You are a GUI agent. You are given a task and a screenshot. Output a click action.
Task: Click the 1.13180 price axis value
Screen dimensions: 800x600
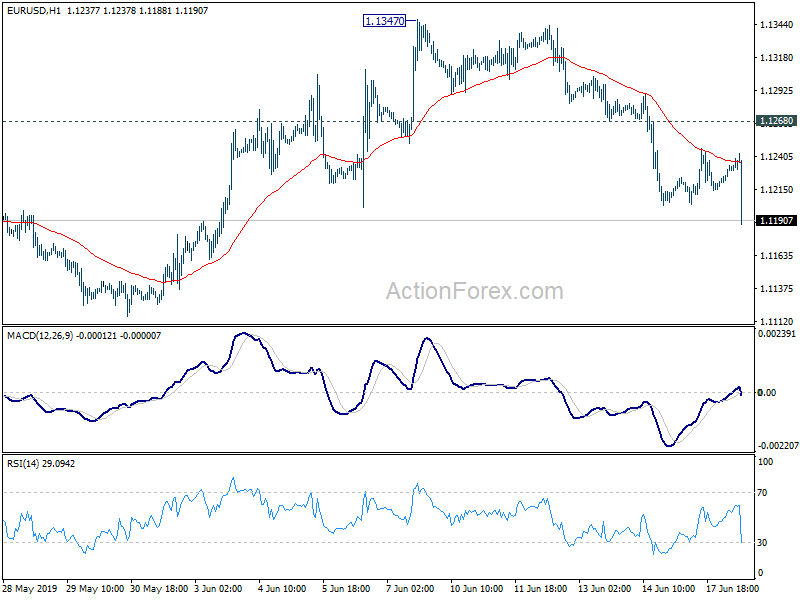point(777,58)
